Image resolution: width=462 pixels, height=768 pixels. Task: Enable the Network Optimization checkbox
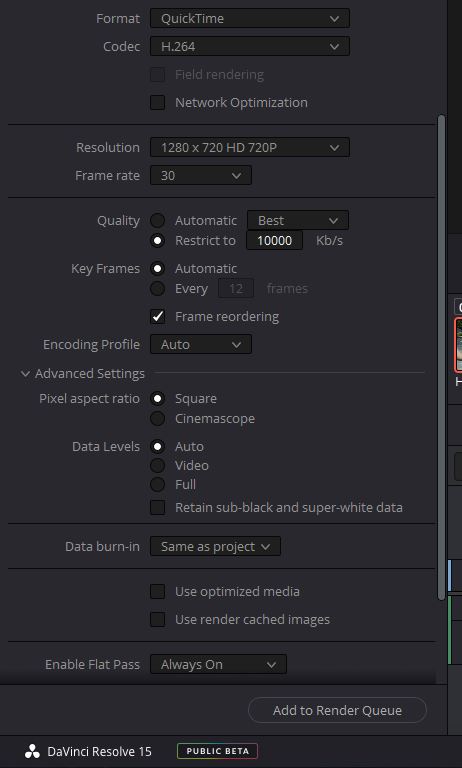point(157,102)
